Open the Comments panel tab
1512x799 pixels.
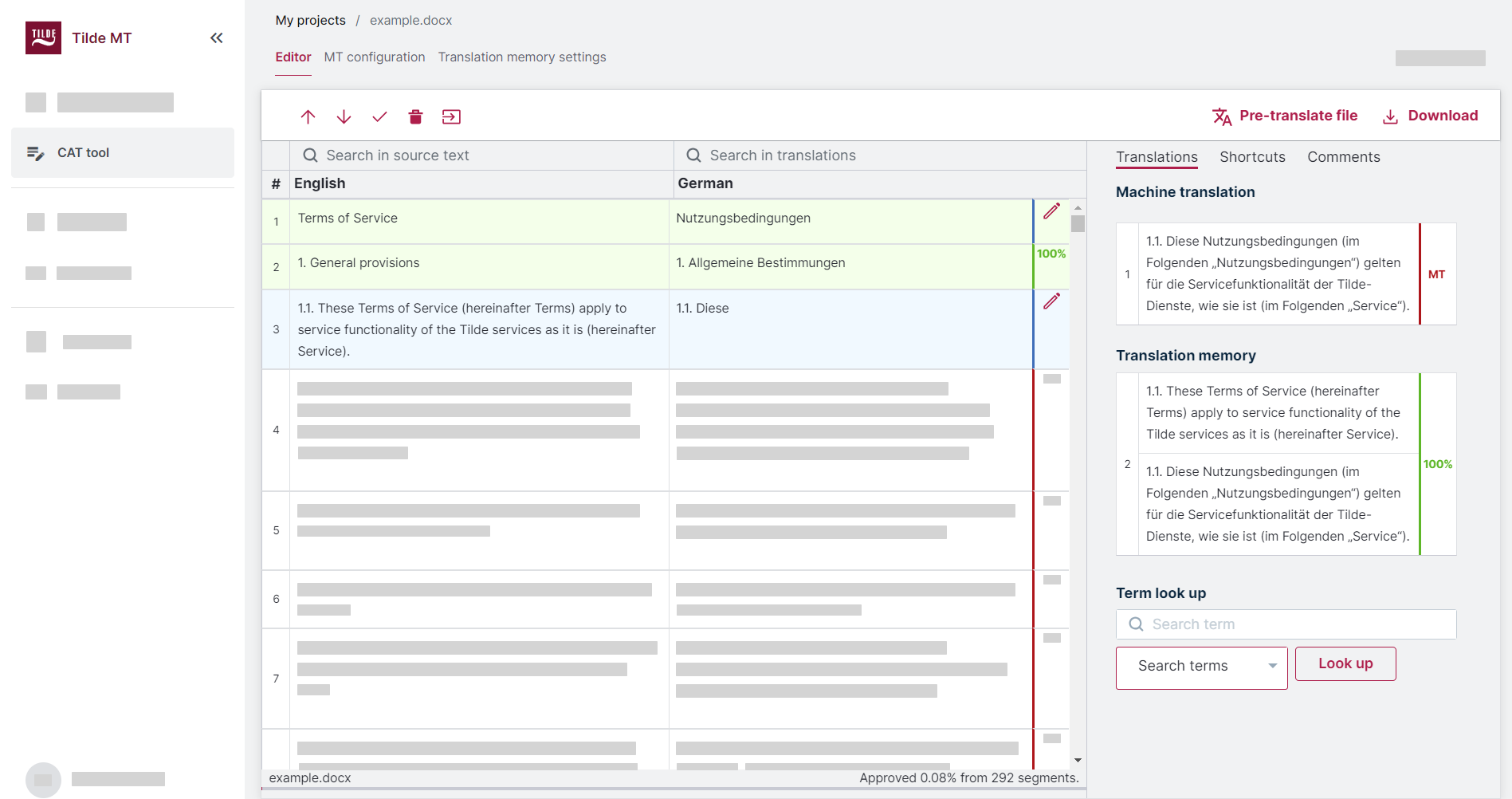(1343, 157)
